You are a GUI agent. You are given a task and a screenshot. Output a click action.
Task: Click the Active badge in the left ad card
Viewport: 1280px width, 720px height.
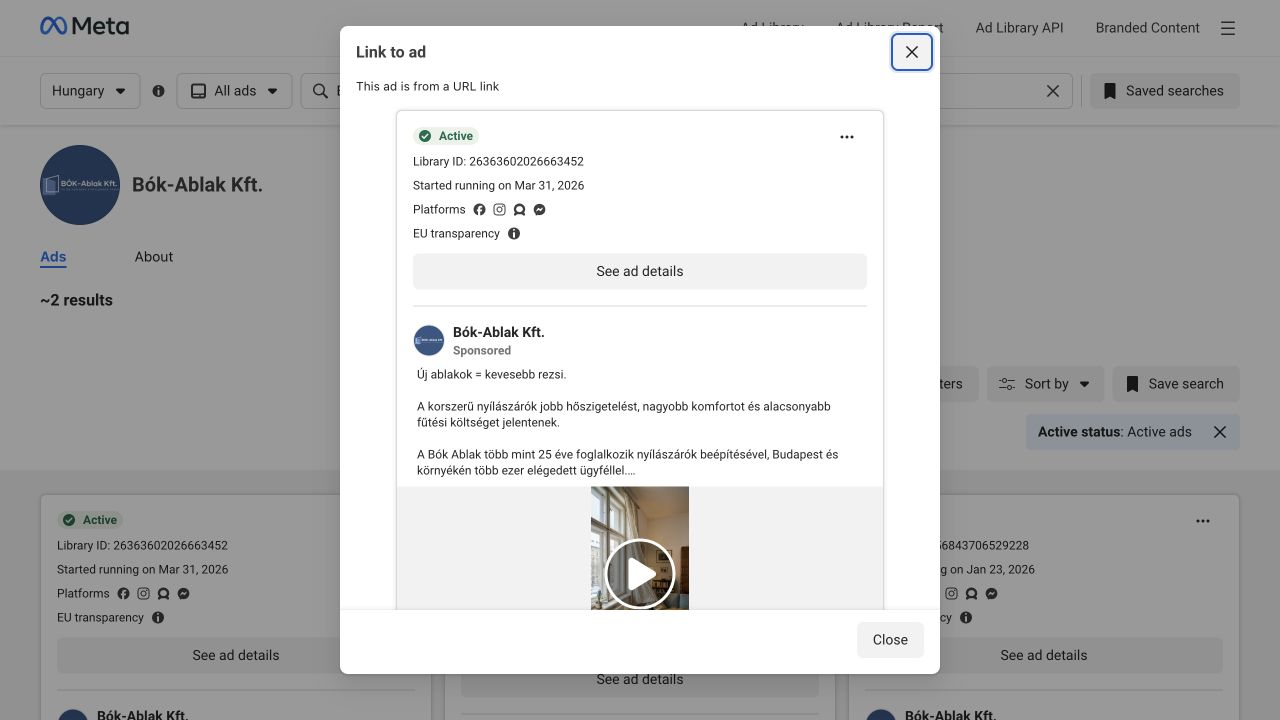(90, 520)
